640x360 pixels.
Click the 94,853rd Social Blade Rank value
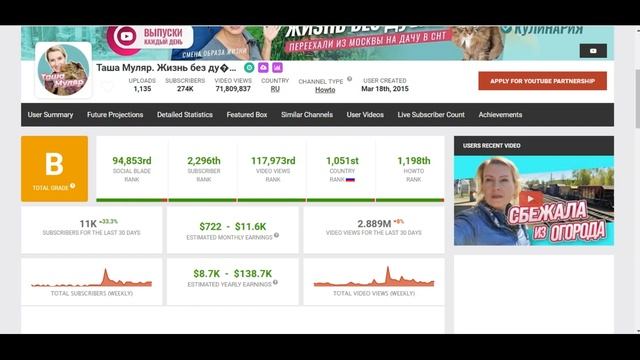pyautogui.click(x=132, y=161)
